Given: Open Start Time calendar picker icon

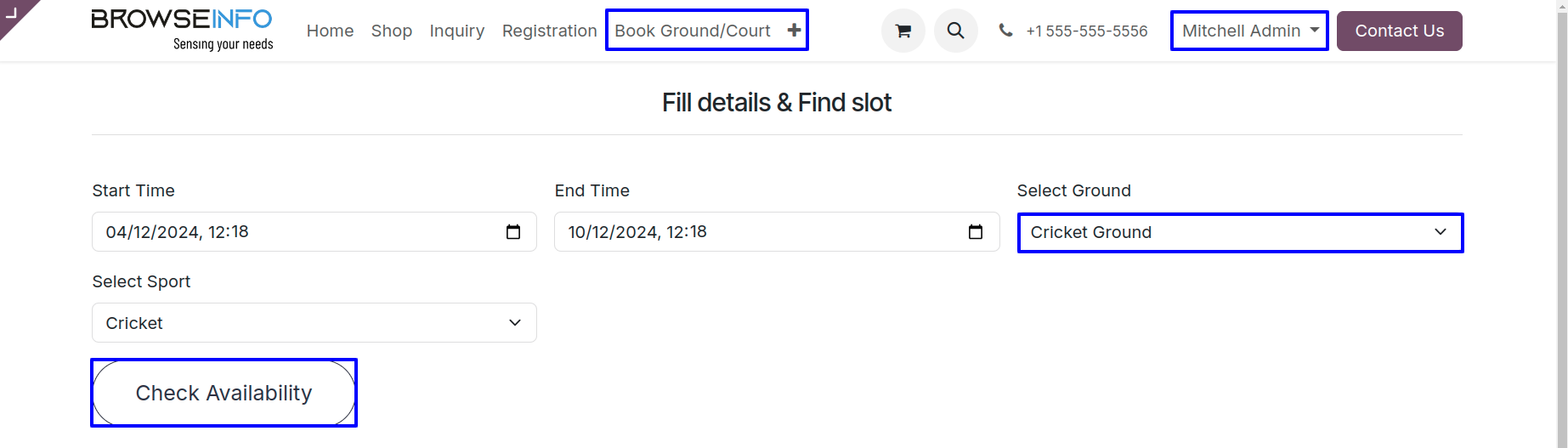Looking at the screenshot, I should pyautogui.click(x=513, y=232).
